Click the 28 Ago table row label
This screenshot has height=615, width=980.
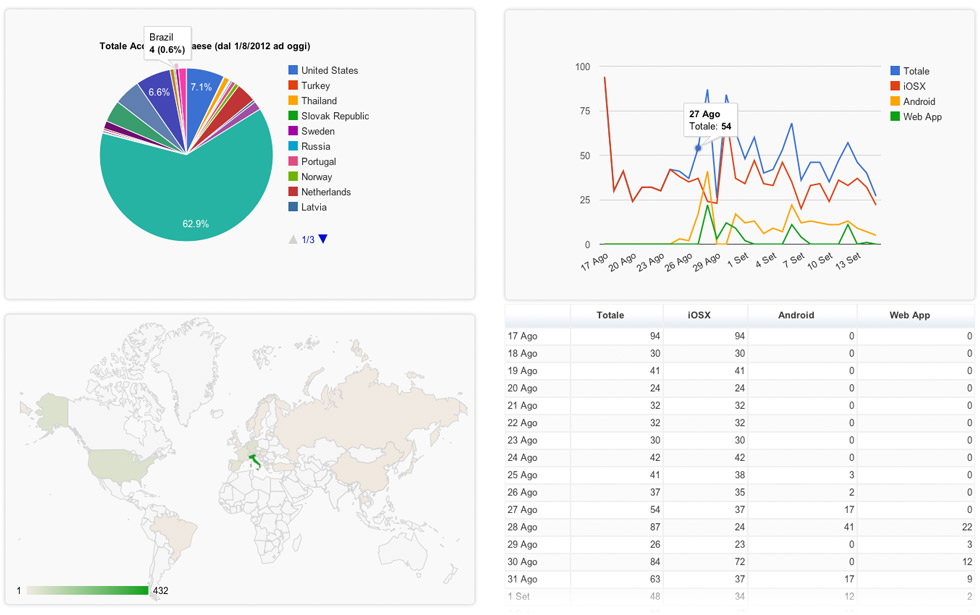pyautogui.click(x=522, y=527)
